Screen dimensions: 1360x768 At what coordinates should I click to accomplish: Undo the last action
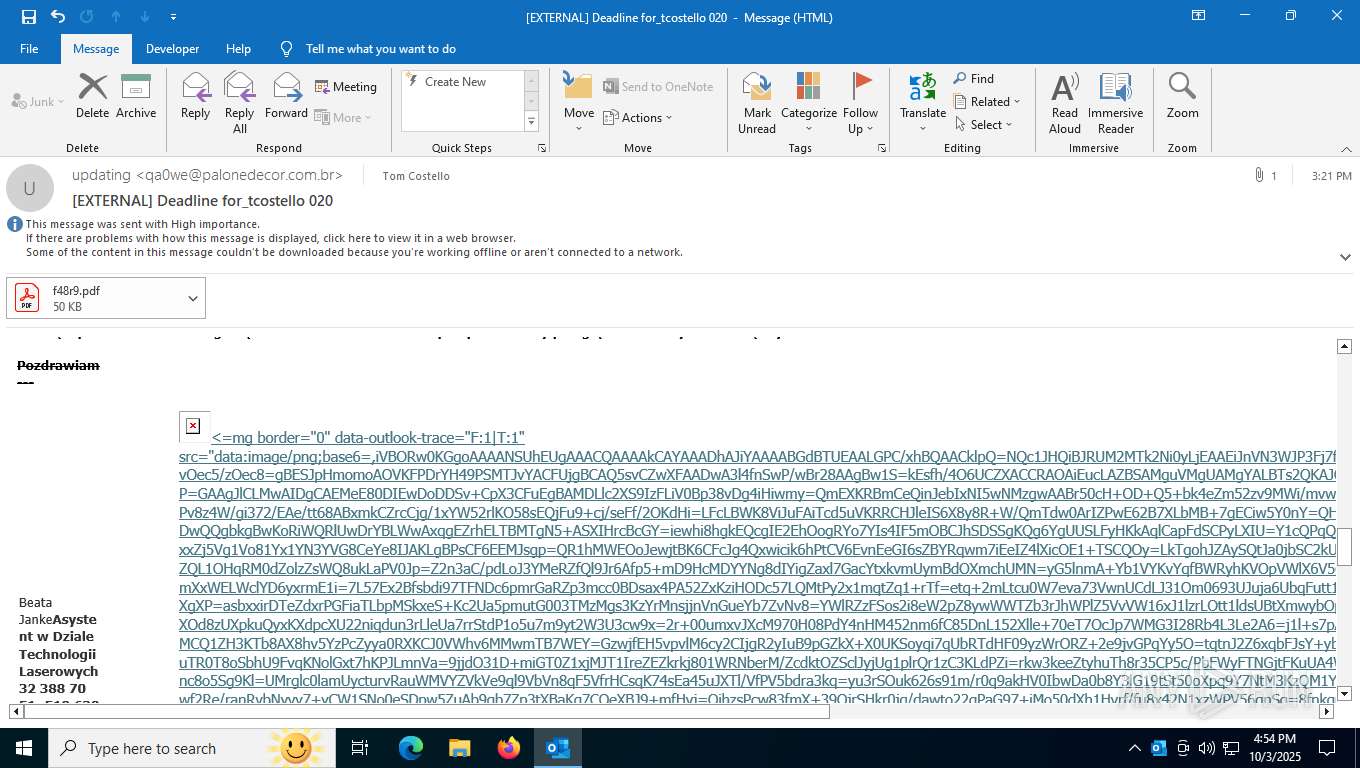click(57, 17)
